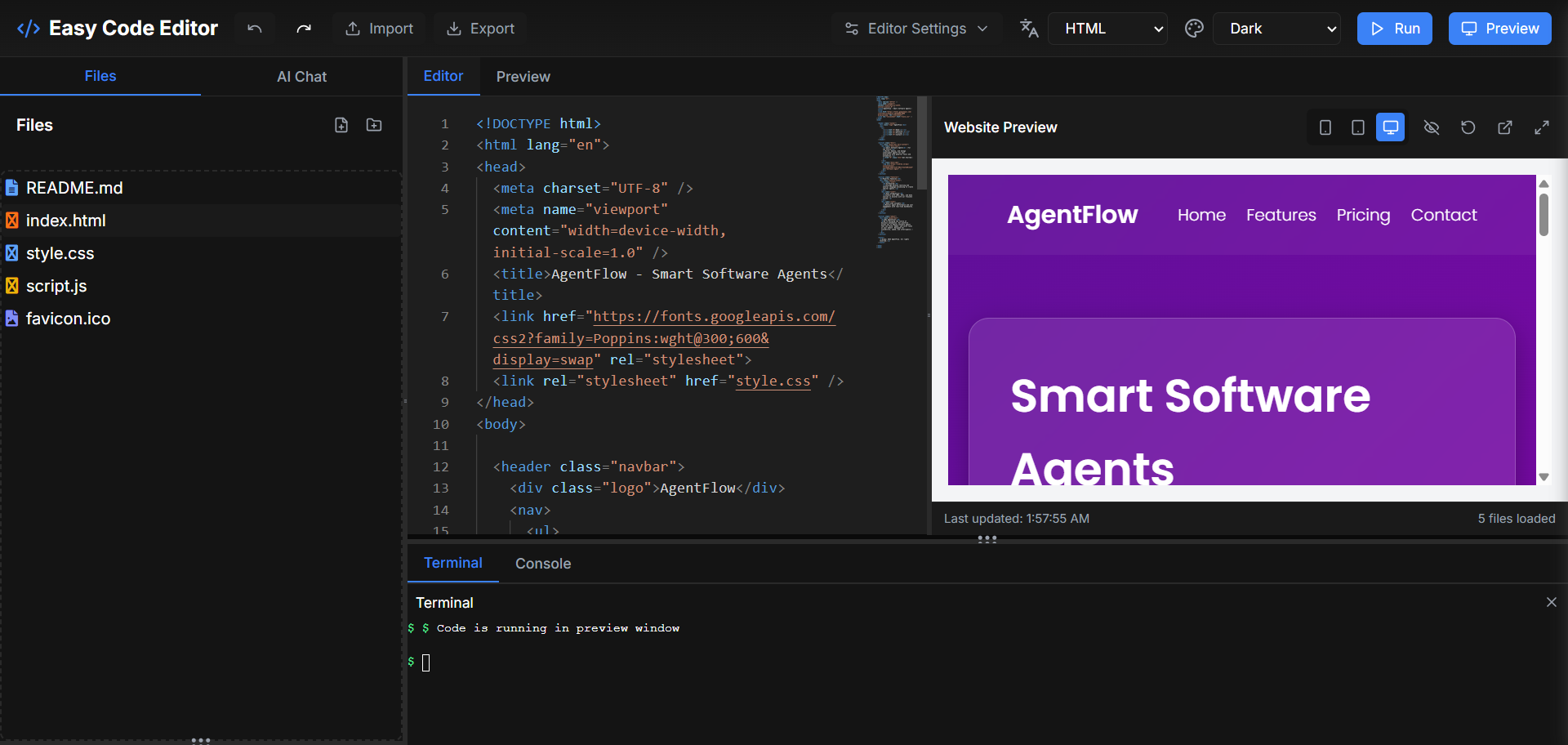Click the Import button

tap(379, 29)
